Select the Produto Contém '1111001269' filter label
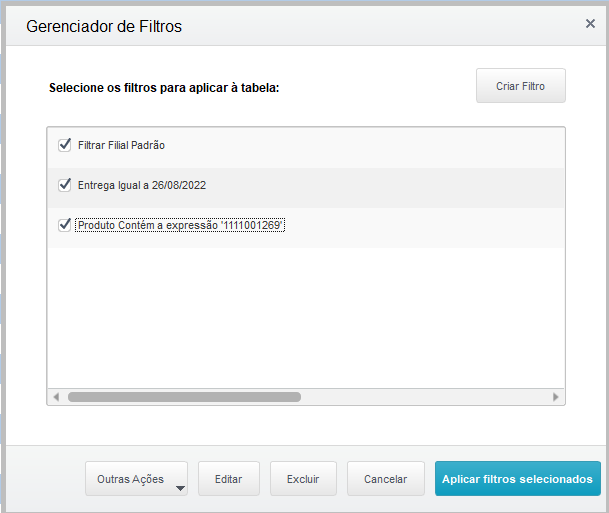Viewport: 609px width, 513px height. (x=181, y=226)
